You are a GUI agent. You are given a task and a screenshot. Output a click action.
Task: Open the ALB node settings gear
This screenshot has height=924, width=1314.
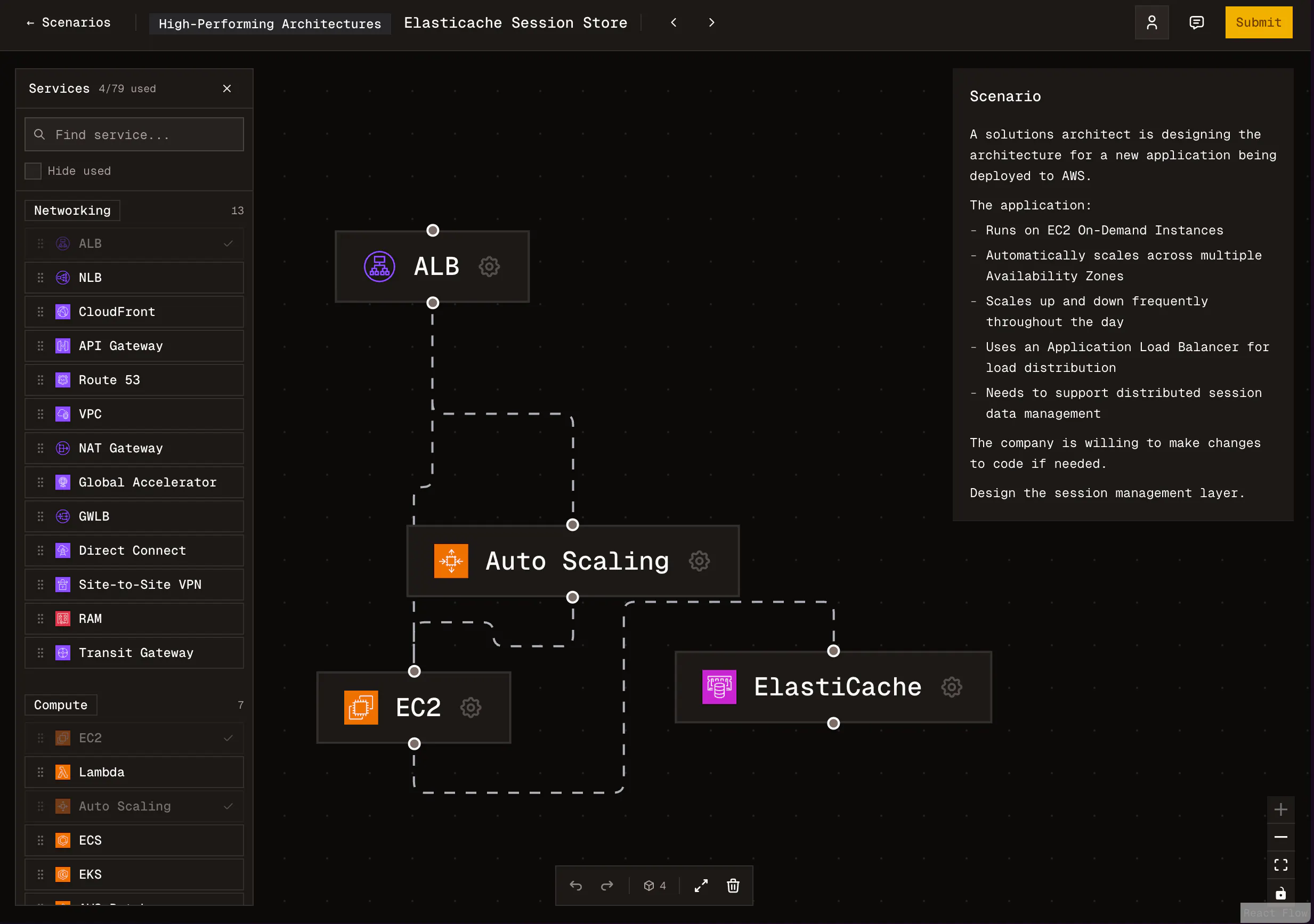[x=489, y=266]
